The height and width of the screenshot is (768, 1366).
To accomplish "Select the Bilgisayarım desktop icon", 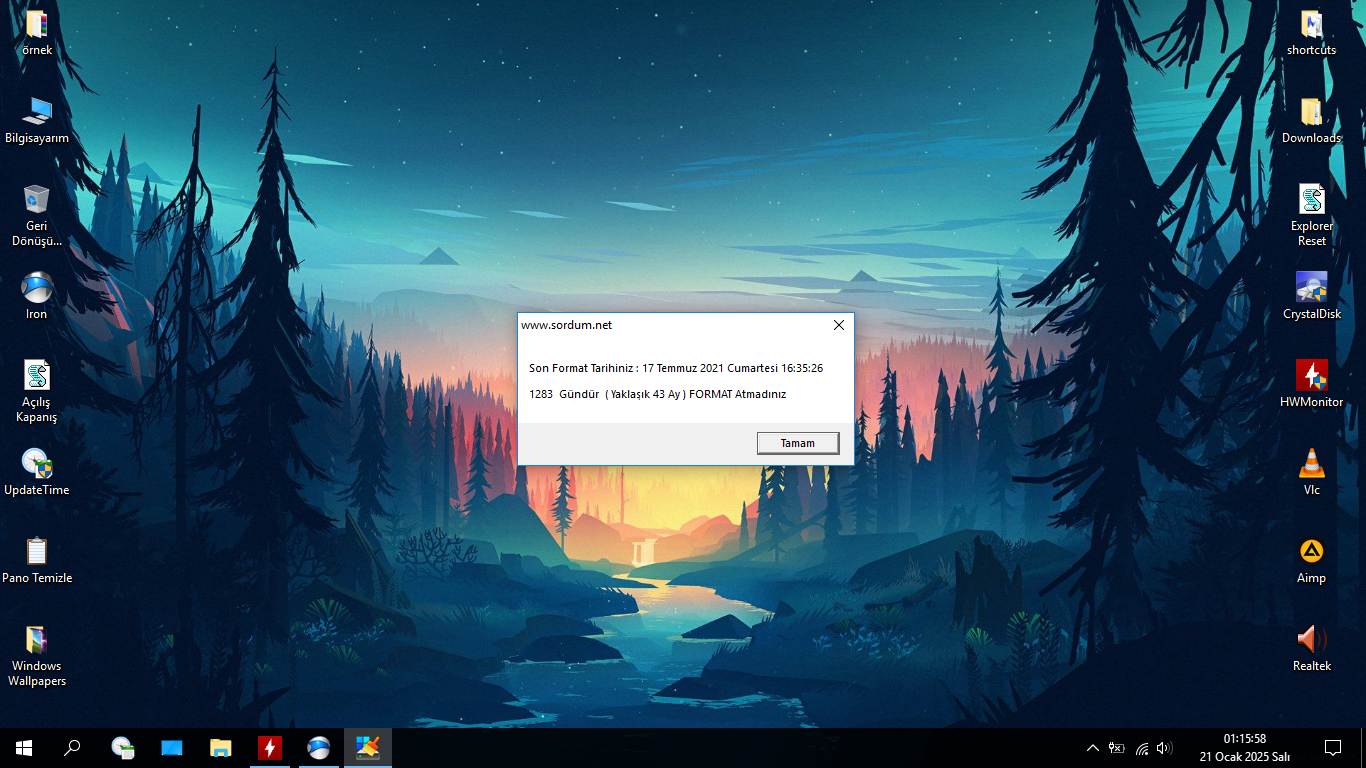I will pyautogui.click(x=37, y=121).
